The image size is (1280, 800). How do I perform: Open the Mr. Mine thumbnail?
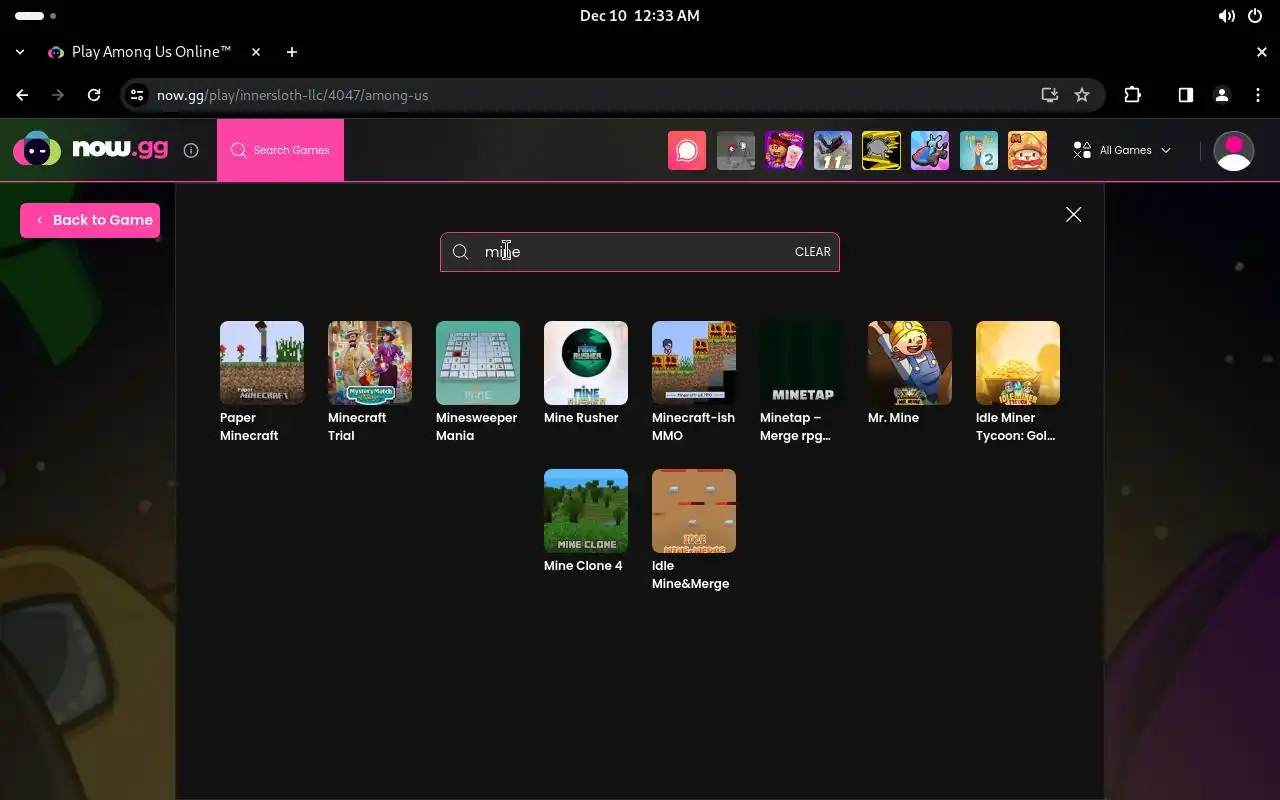910,363
